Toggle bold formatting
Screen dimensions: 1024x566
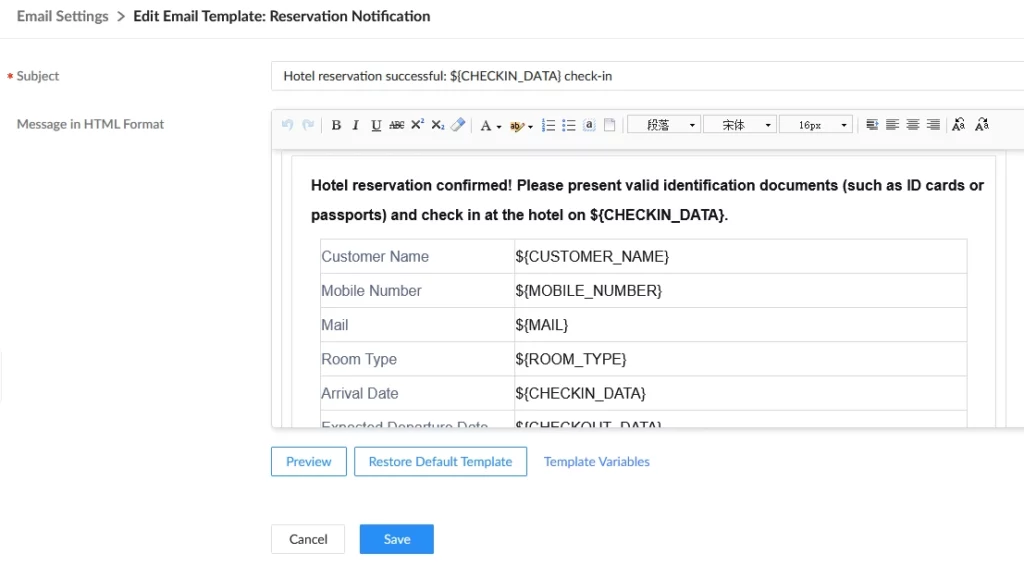[336, 125]
